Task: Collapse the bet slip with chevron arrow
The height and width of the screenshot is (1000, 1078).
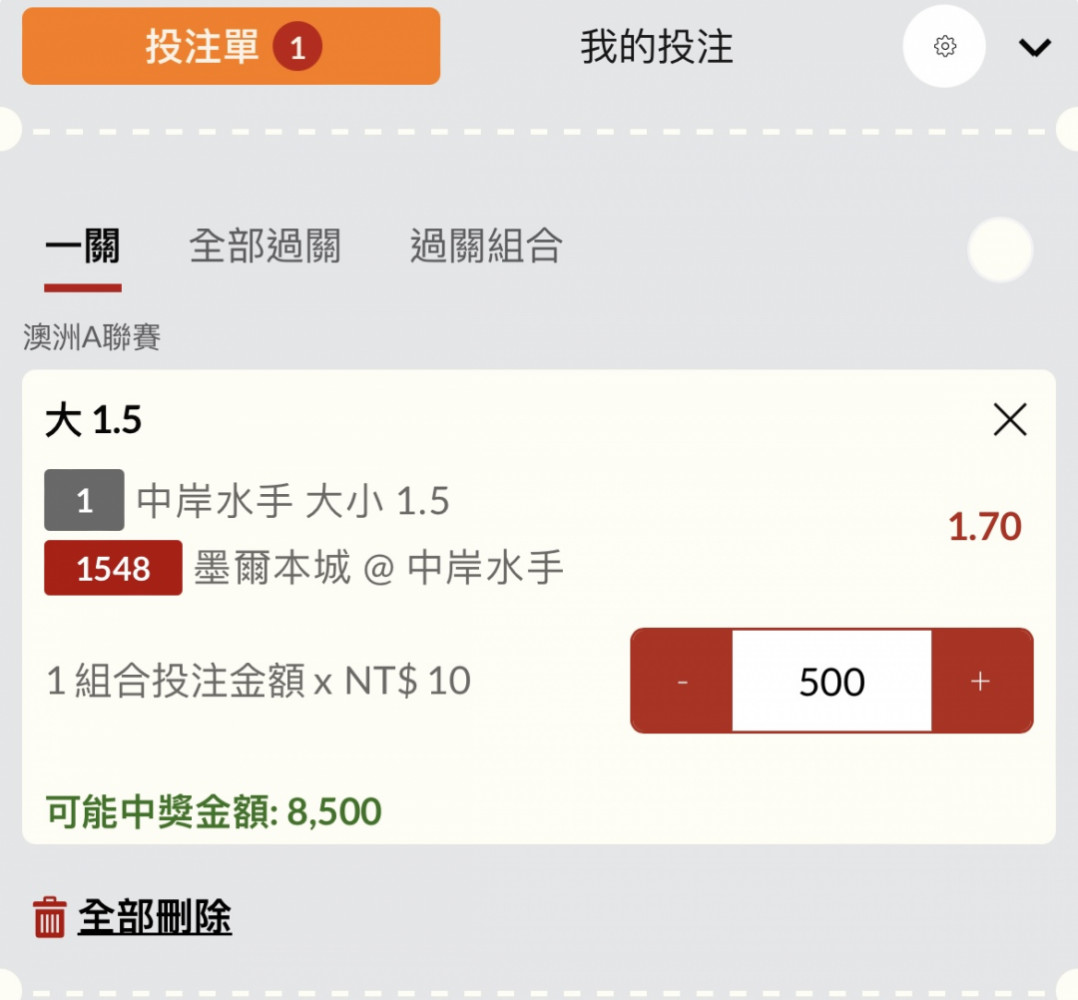Action: 1034,47
